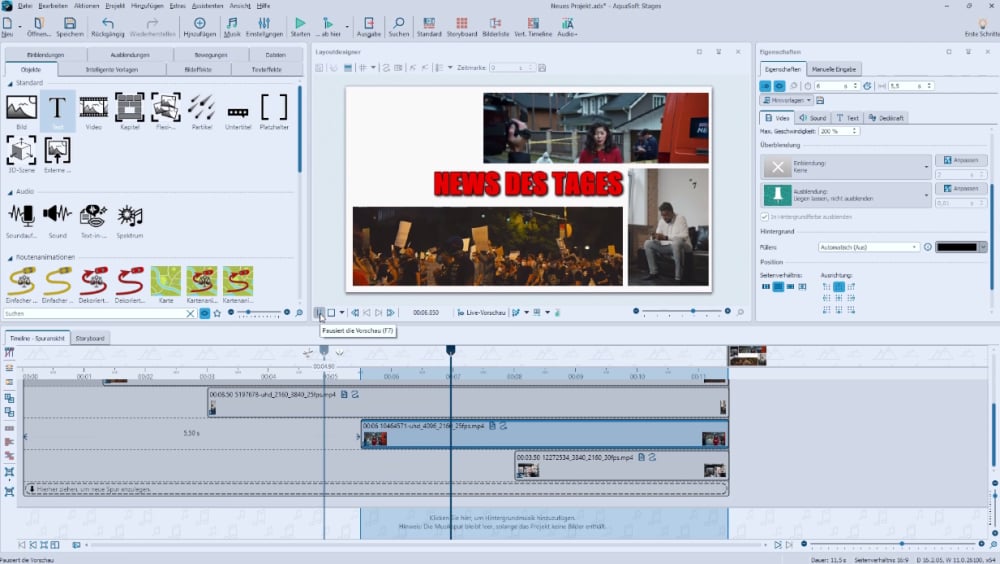This screenshot has height=564, width=1000.
Task: Open the Füllen 'Automatisch (Aus)' dropdown
Action: [867, 247]
